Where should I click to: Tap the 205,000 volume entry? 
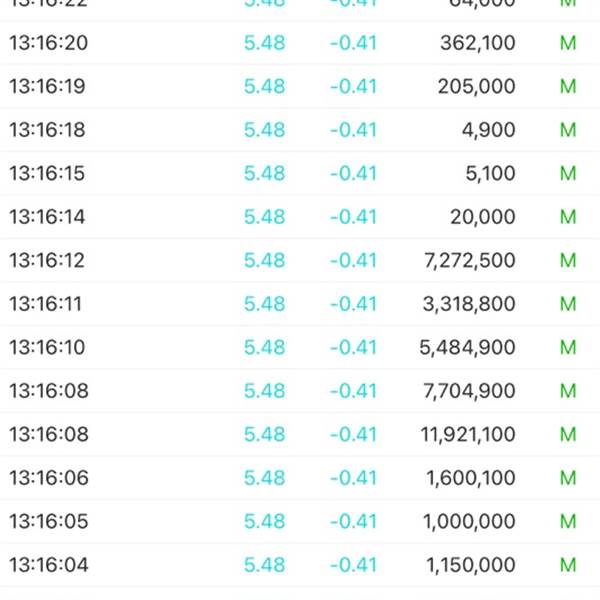(x=476, y=86)
